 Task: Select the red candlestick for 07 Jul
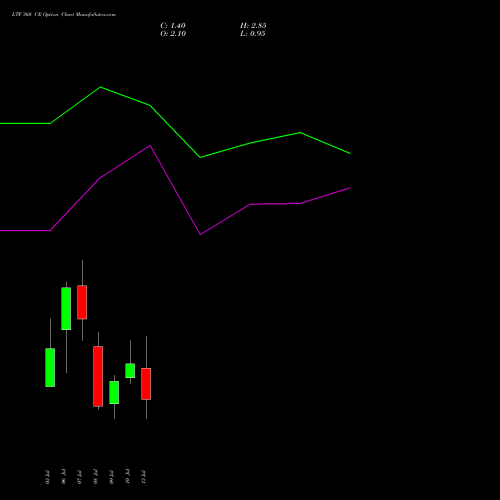click(82, 302)
